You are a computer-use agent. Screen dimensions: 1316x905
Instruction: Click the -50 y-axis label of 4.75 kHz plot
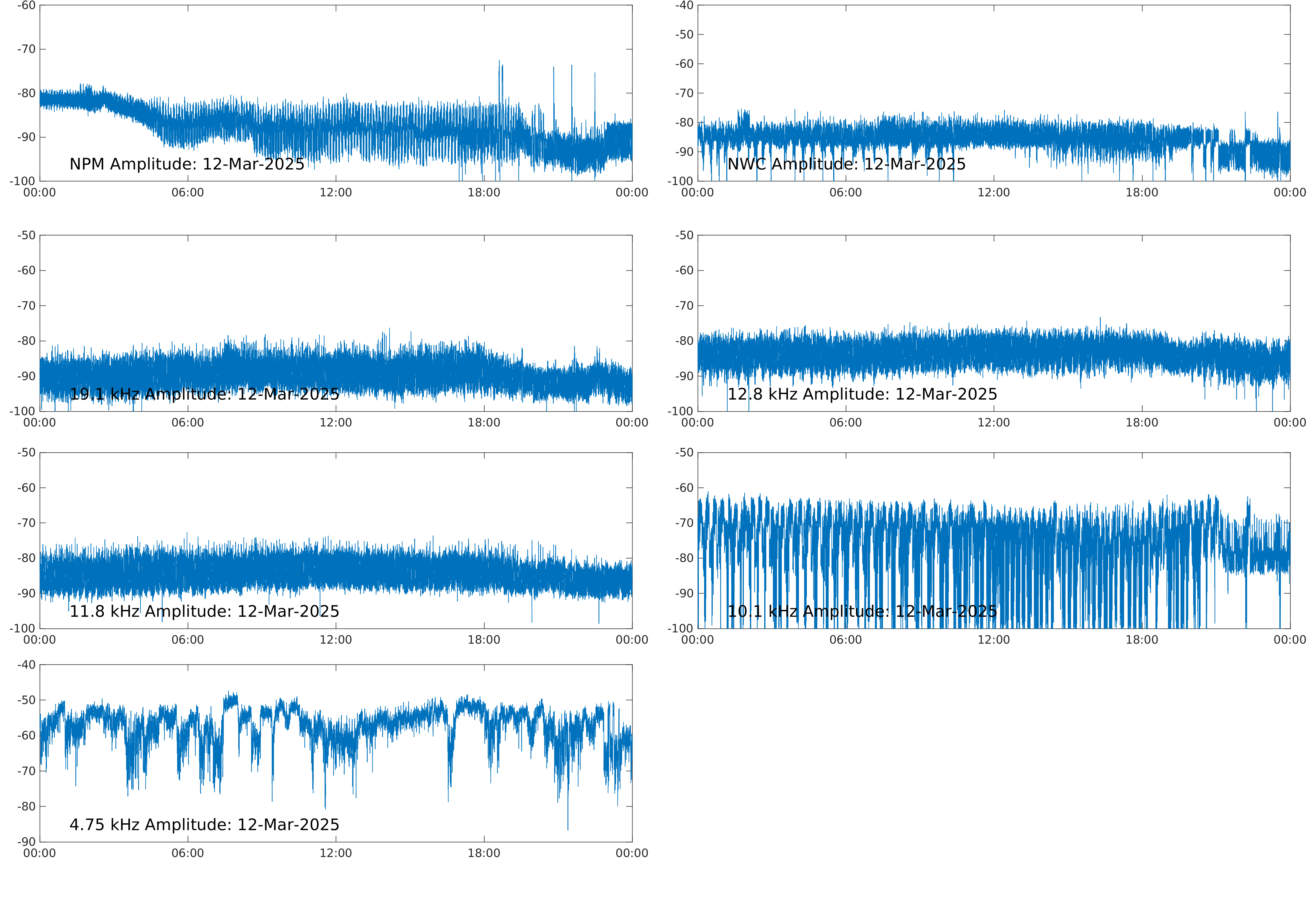coord(26,700)
